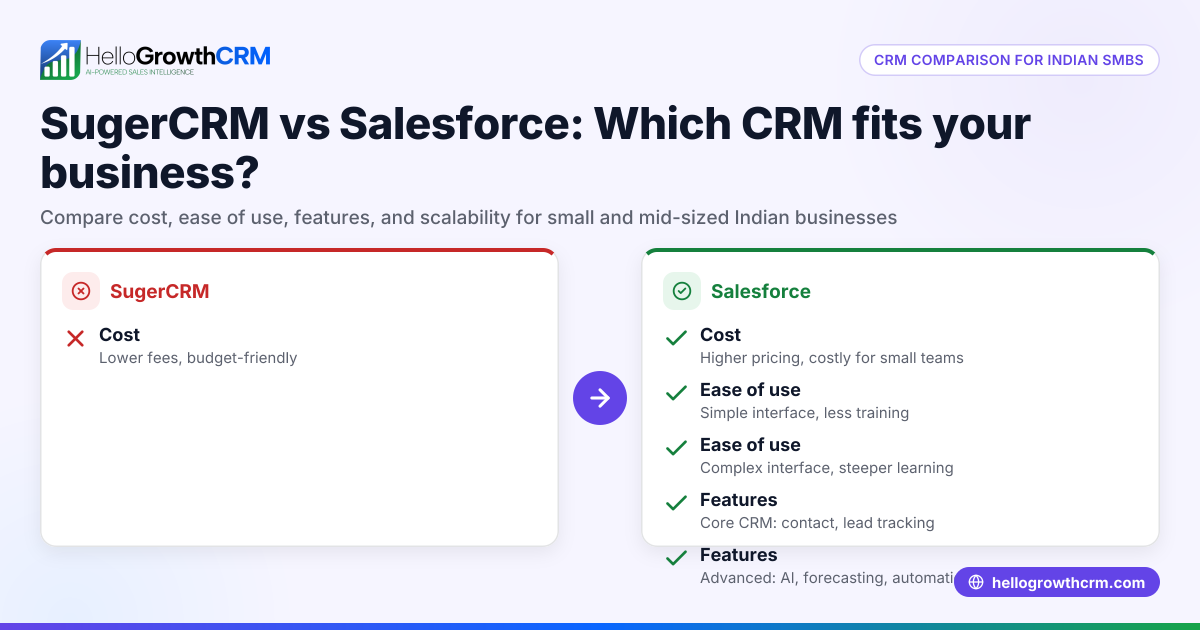Select 'Simple interface, less training' text
The width and height of the screenshot is (1200, 630).
click(804, 413)
